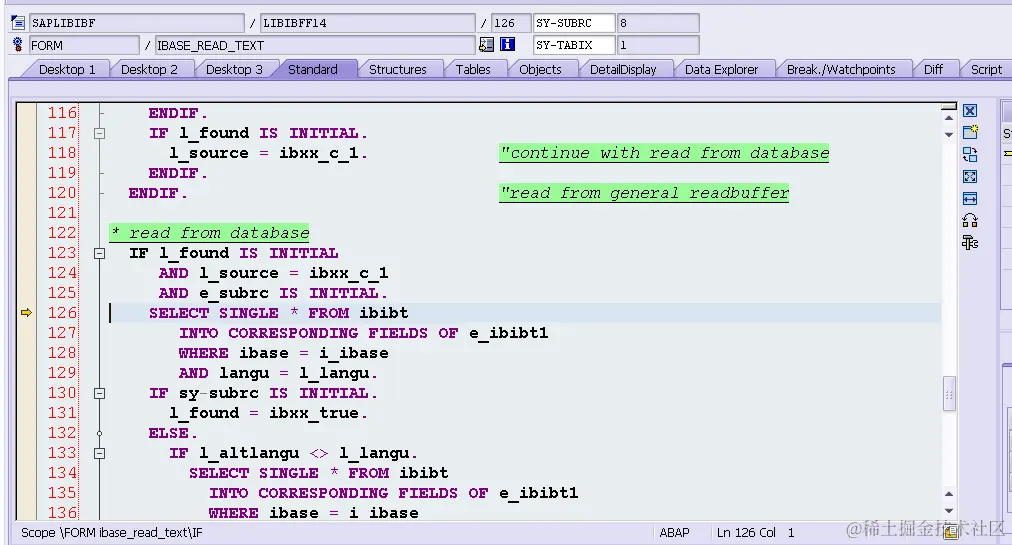
Task: Click the IBASE_READ_TEXT field
Action: tap(315, 45)
